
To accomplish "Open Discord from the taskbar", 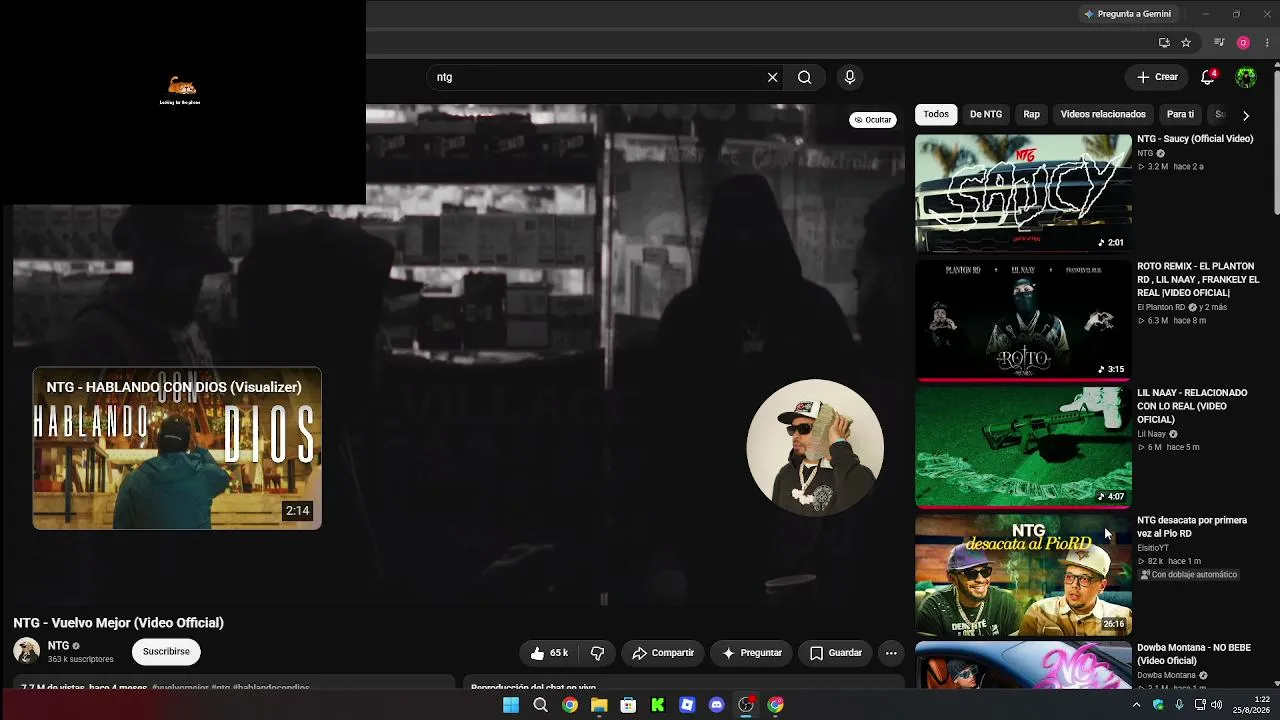I will pyautogui.click(x=716, y=705).
